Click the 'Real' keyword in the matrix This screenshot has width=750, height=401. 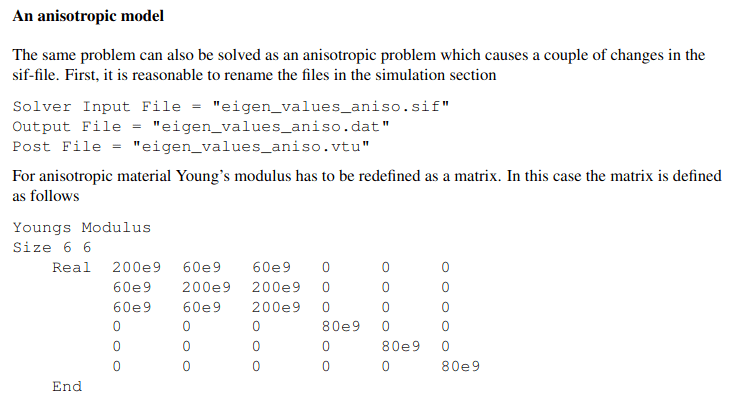71,267
